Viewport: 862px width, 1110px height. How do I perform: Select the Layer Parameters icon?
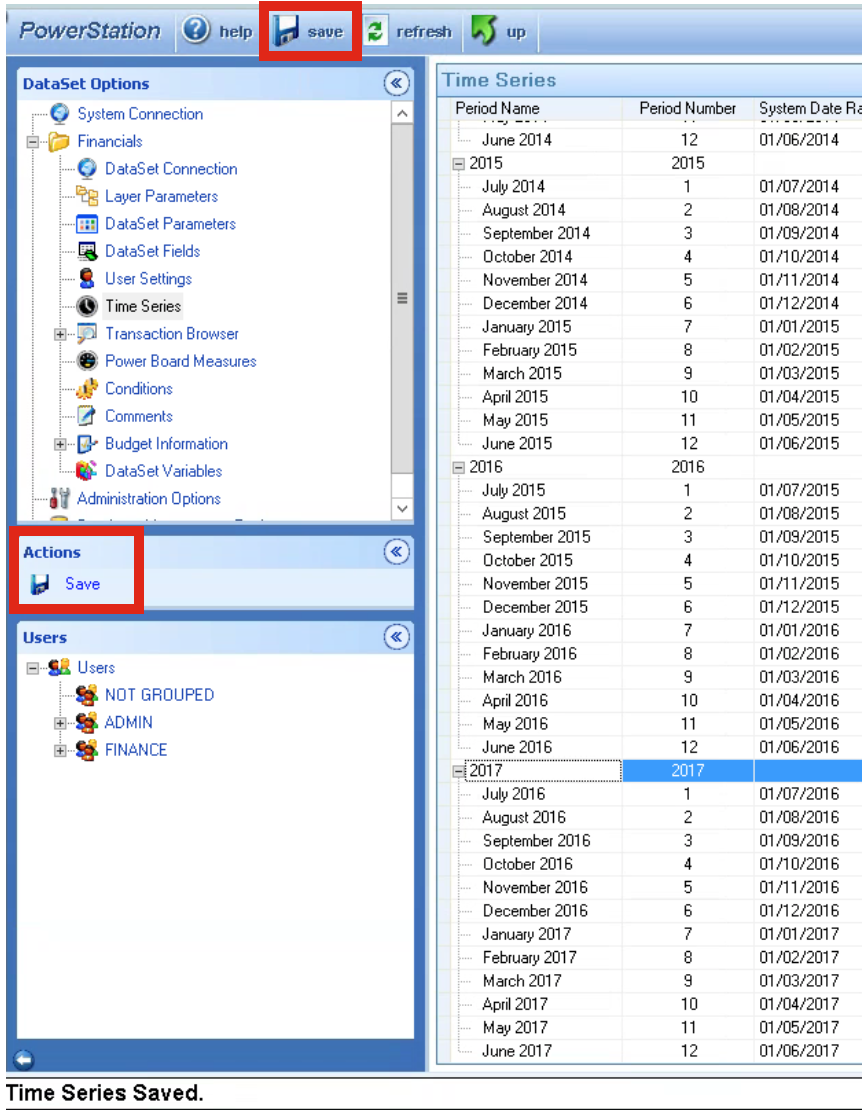coord(88,196)
